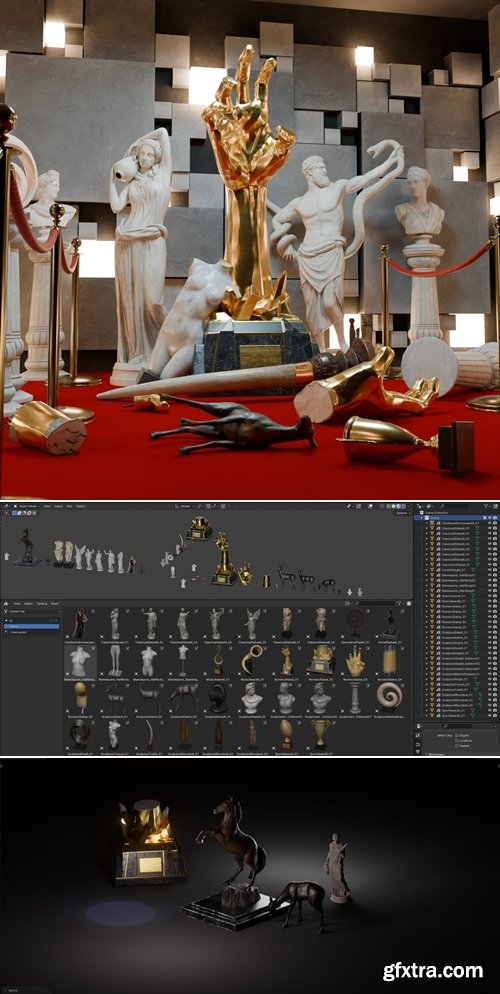Open the viewport Options dropdown
Screen dimensions: 500x994
pyautogui.click(x=402, y=513)
